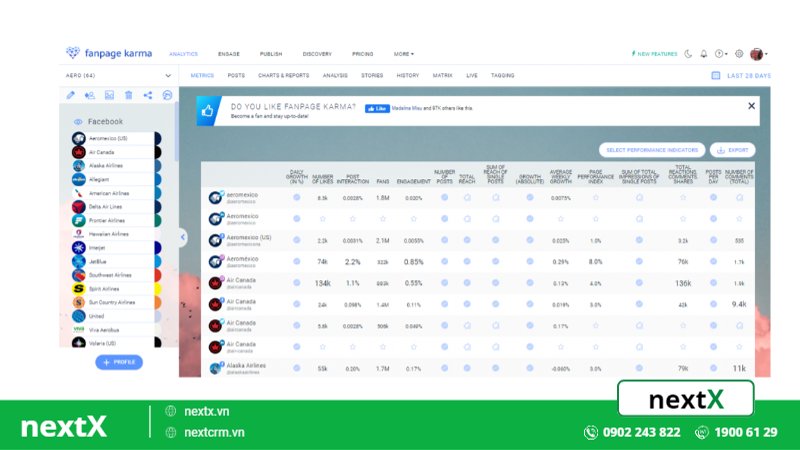Open the More menu dropdown
This screenshot has height=450, width=800.
point(403,54)
